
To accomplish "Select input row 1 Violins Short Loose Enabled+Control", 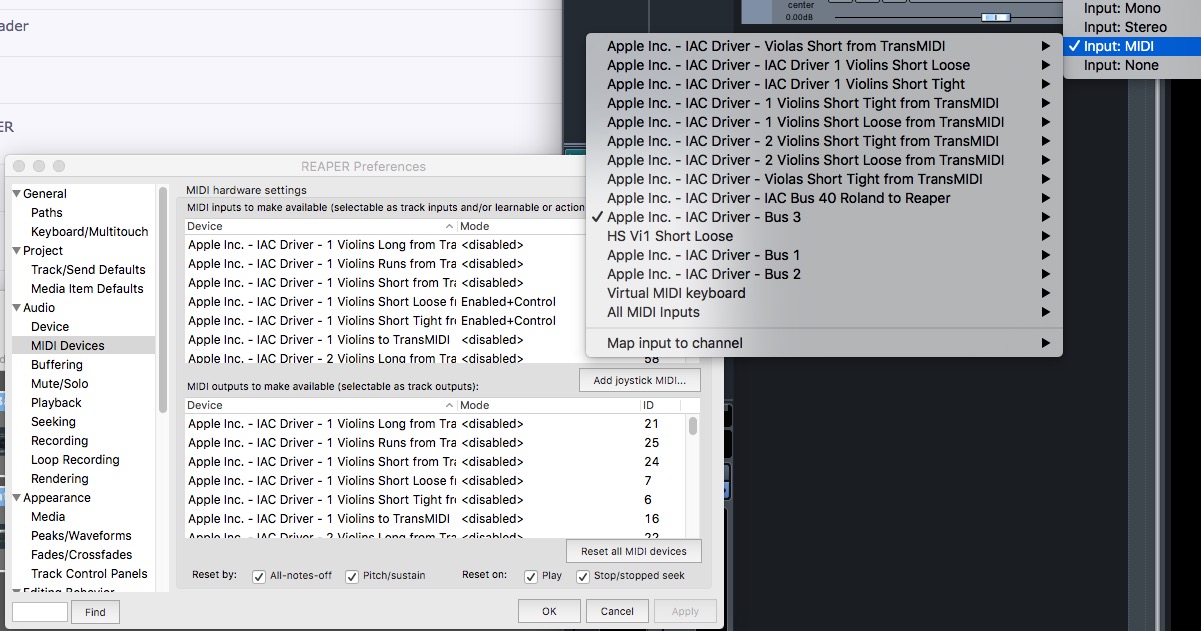I will tap(385, 302).
